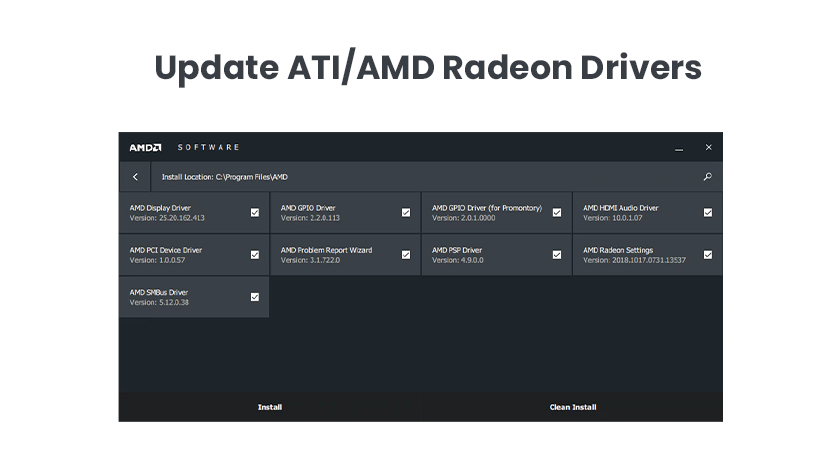
Task: Uncheck the AMD Display Driver checkbox
Action: pyautogui.click(x=255, y=213)
